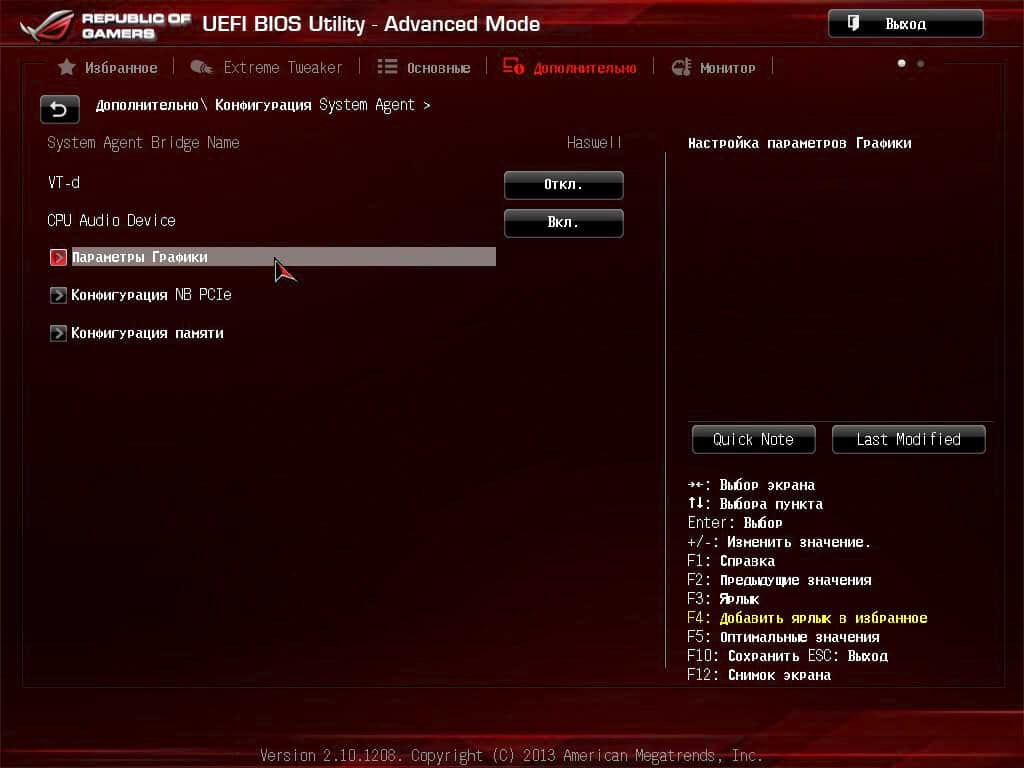
Task: Click the star icon of Избранное tab
Action: click(66, 67)
